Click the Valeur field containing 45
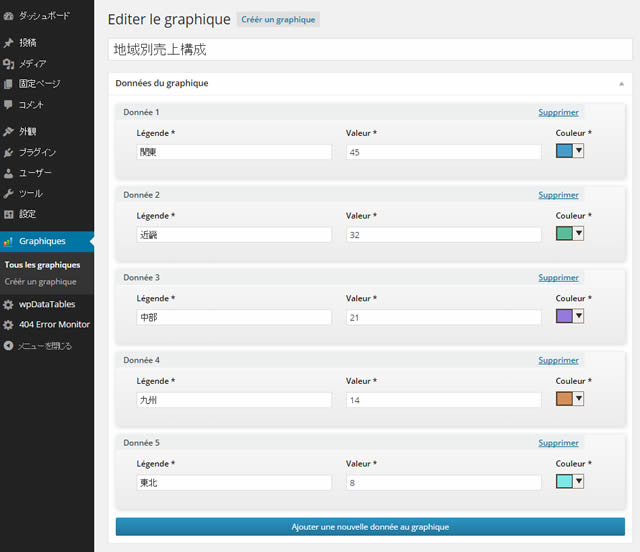The height and width of the screenshot is (552, 640). pos(444,152)
